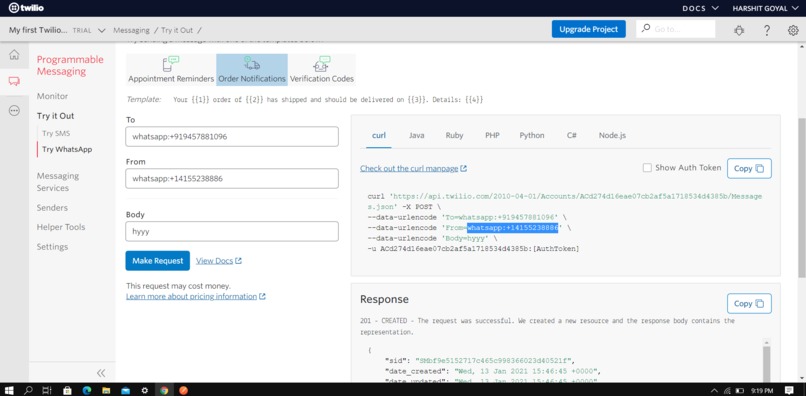Open Learn more about pricing information link
The image size is (806, 396).
196,296
